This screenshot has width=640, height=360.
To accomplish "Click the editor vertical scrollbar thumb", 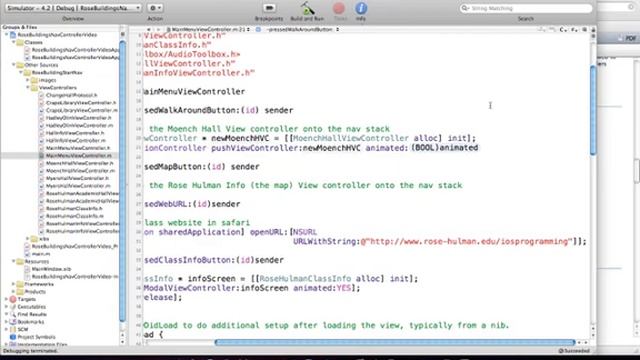I will coord(593,110).
